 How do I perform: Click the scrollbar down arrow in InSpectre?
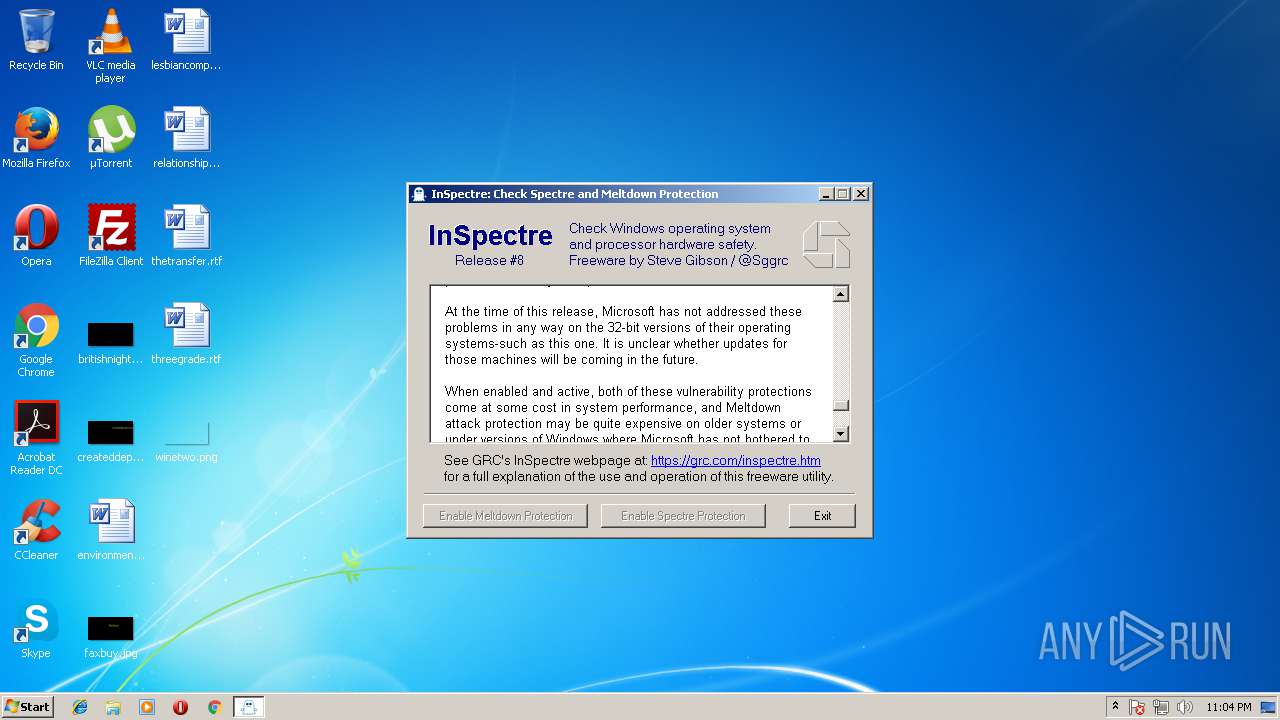pos(841,434)
